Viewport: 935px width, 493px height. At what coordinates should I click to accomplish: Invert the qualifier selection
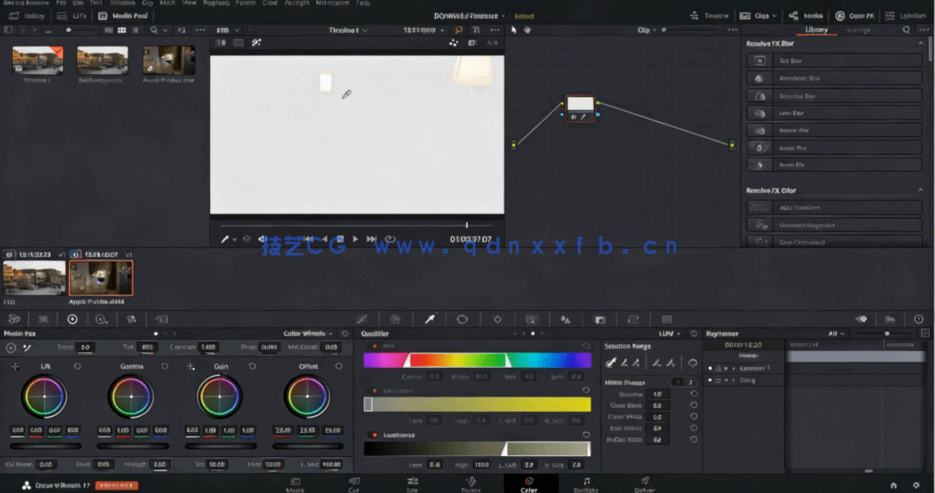(692, 362)
